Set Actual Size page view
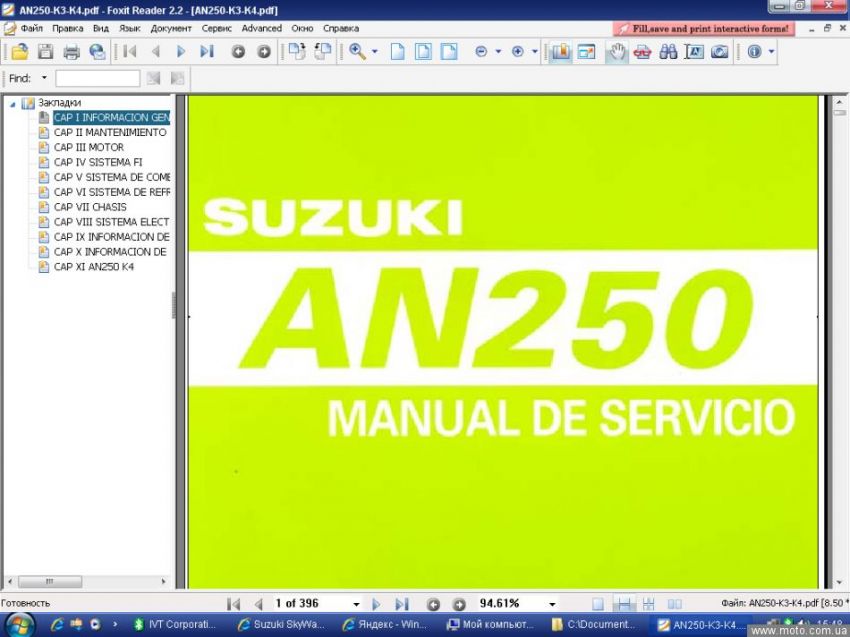Viewport: 850px width, 637px height. [397, 52]
